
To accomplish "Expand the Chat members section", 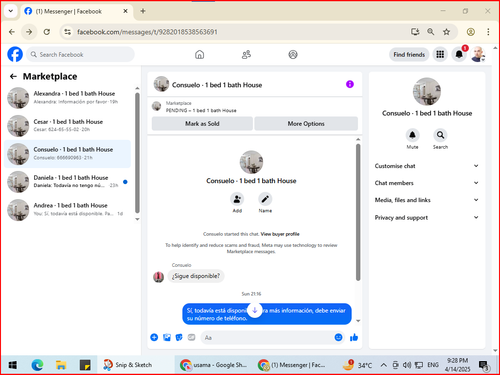I will click(x=427, y=183).
